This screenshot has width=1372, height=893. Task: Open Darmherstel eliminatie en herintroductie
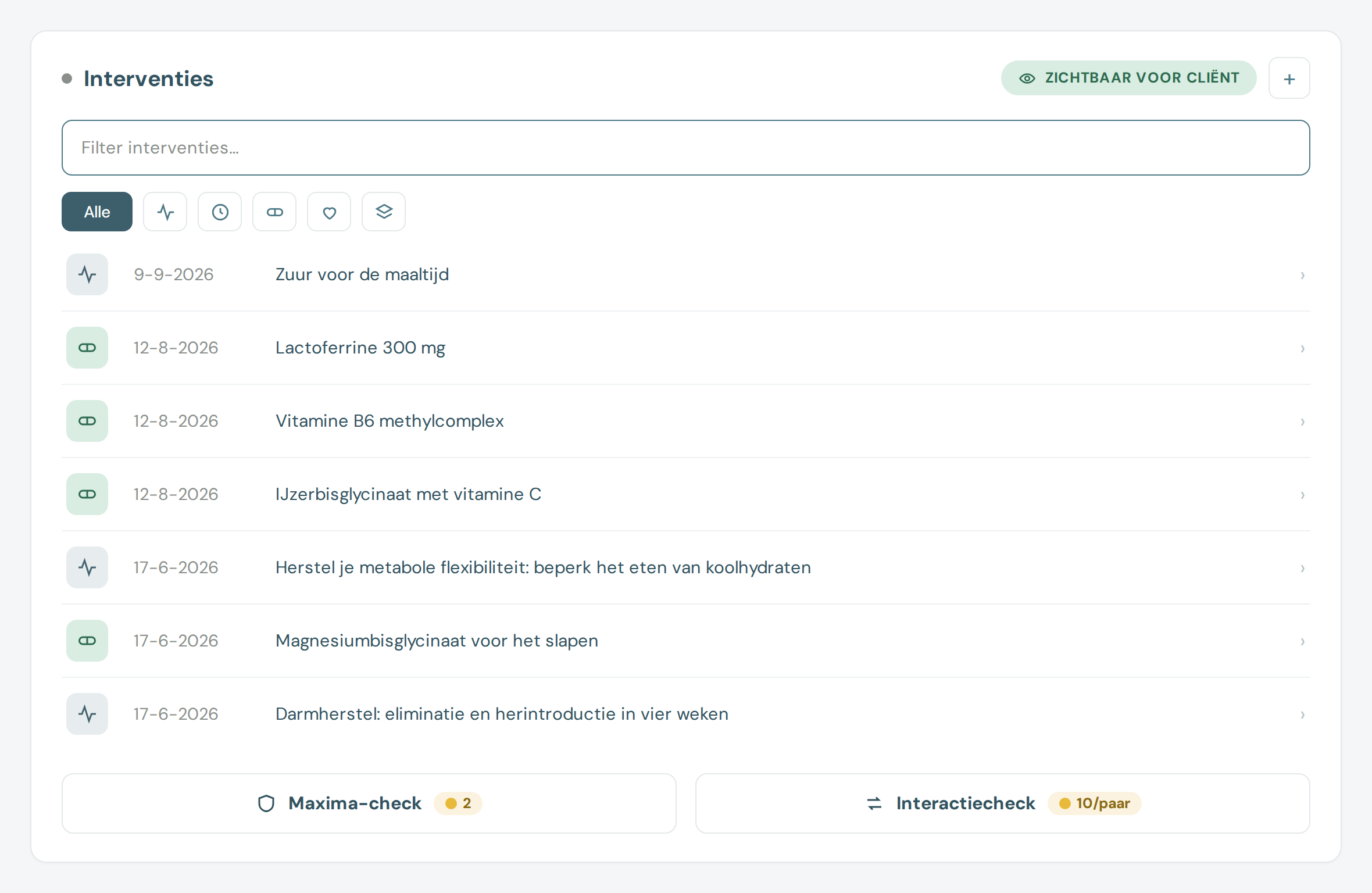pos(685,714)
